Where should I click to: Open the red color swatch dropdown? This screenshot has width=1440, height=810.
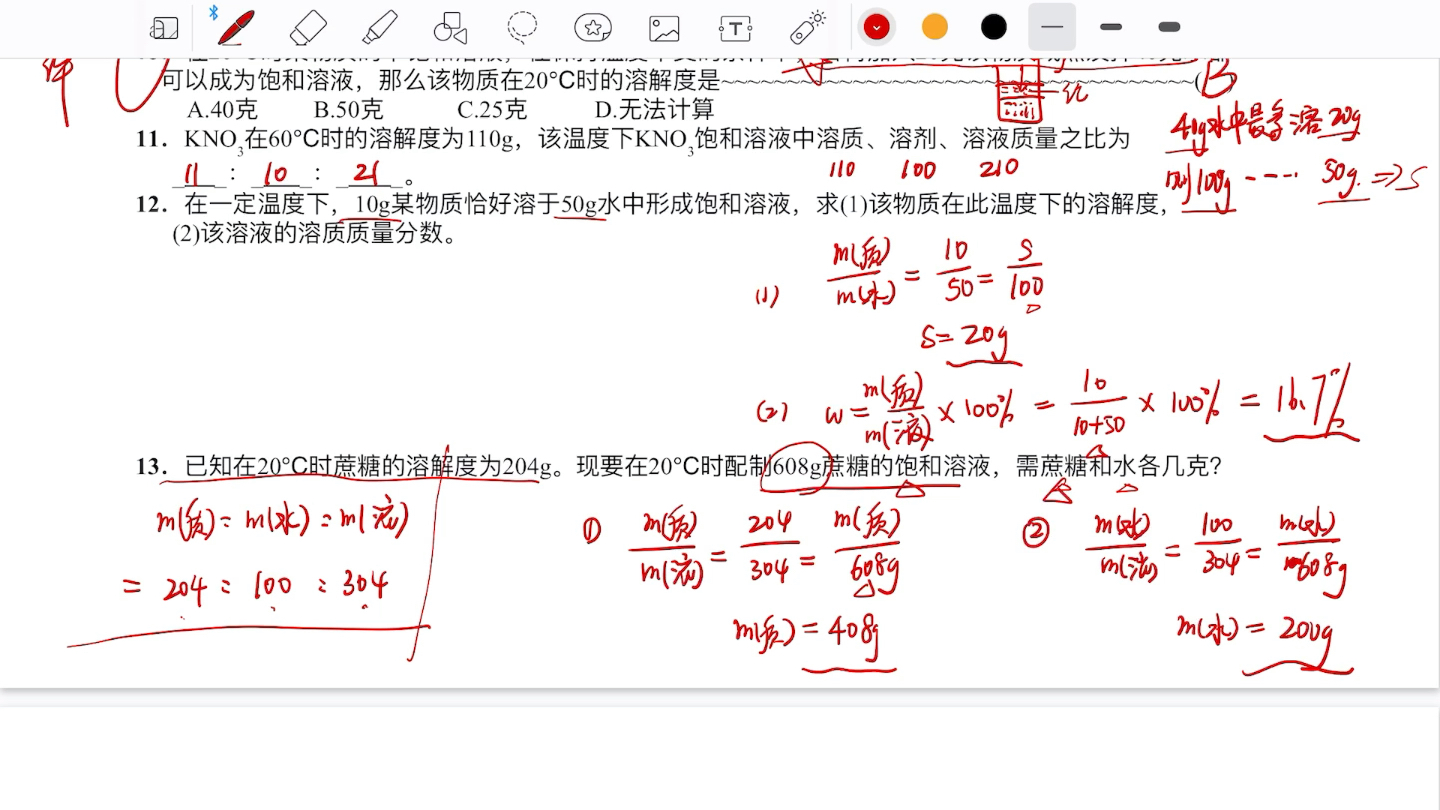[x=876, y=27]
